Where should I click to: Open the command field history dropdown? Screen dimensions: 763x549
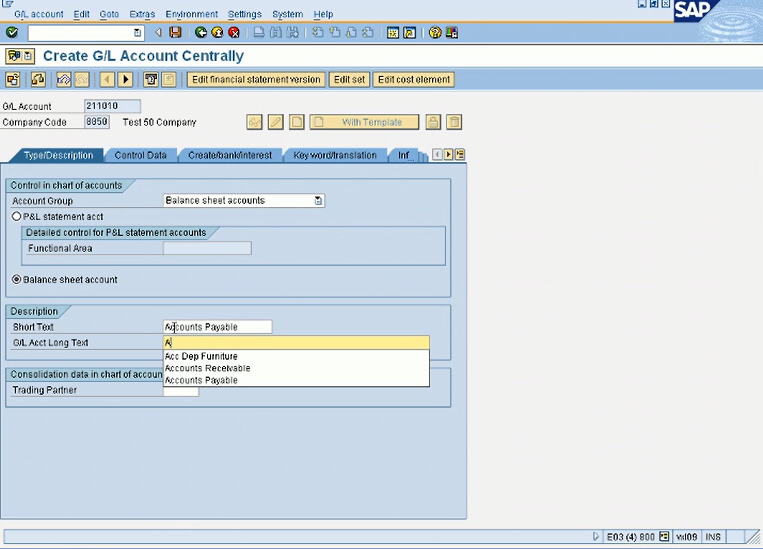[138, 33]
